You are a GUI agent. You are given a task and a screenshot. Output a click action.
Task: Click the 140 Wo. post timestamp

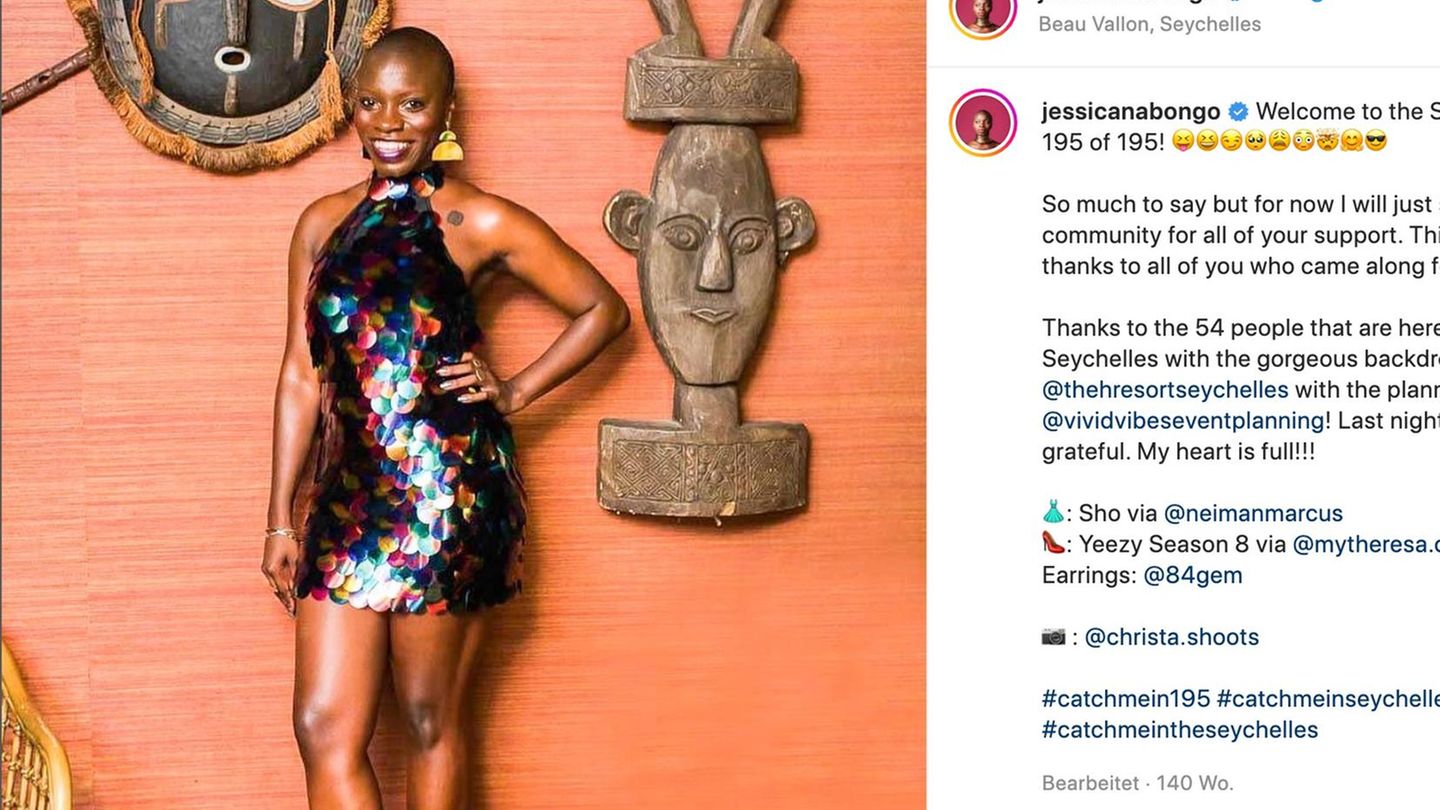[x=1195, y=783]
